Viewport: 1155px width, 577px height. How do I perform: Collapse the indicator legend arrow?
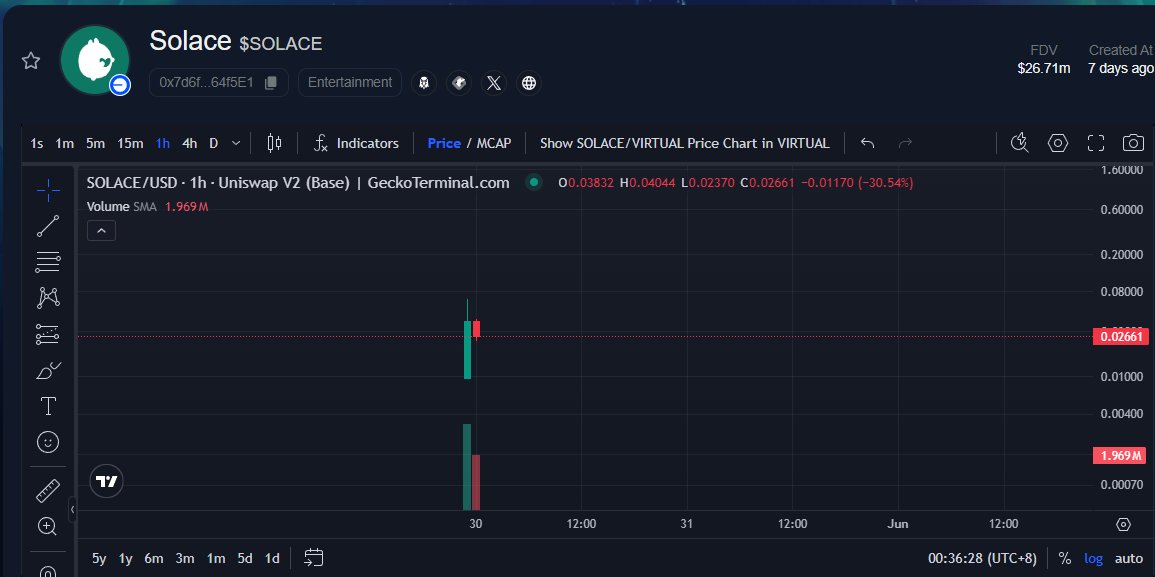(x=102, y=231)
